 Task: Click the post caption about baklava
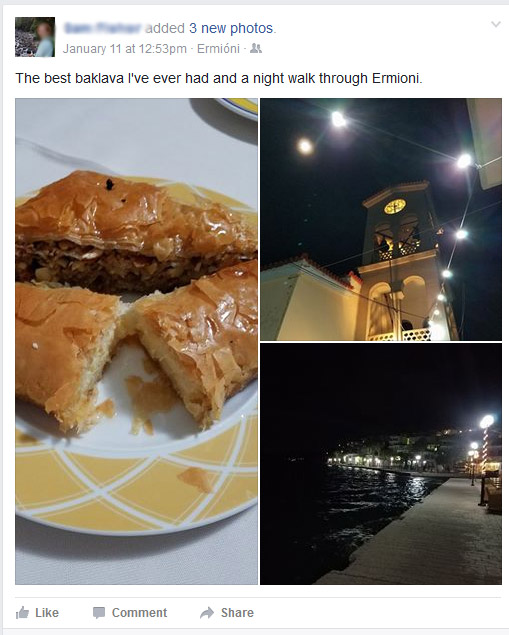click(219, 78)
